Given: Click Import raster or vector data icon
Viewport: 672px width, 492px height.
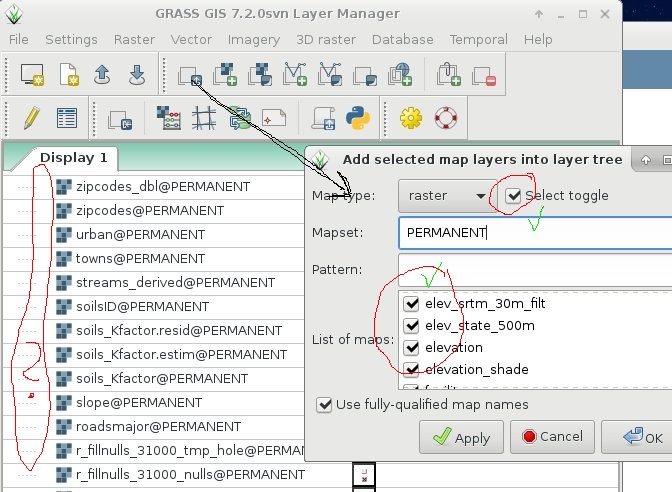Looking at the screenshot, I should coord(120,120).
